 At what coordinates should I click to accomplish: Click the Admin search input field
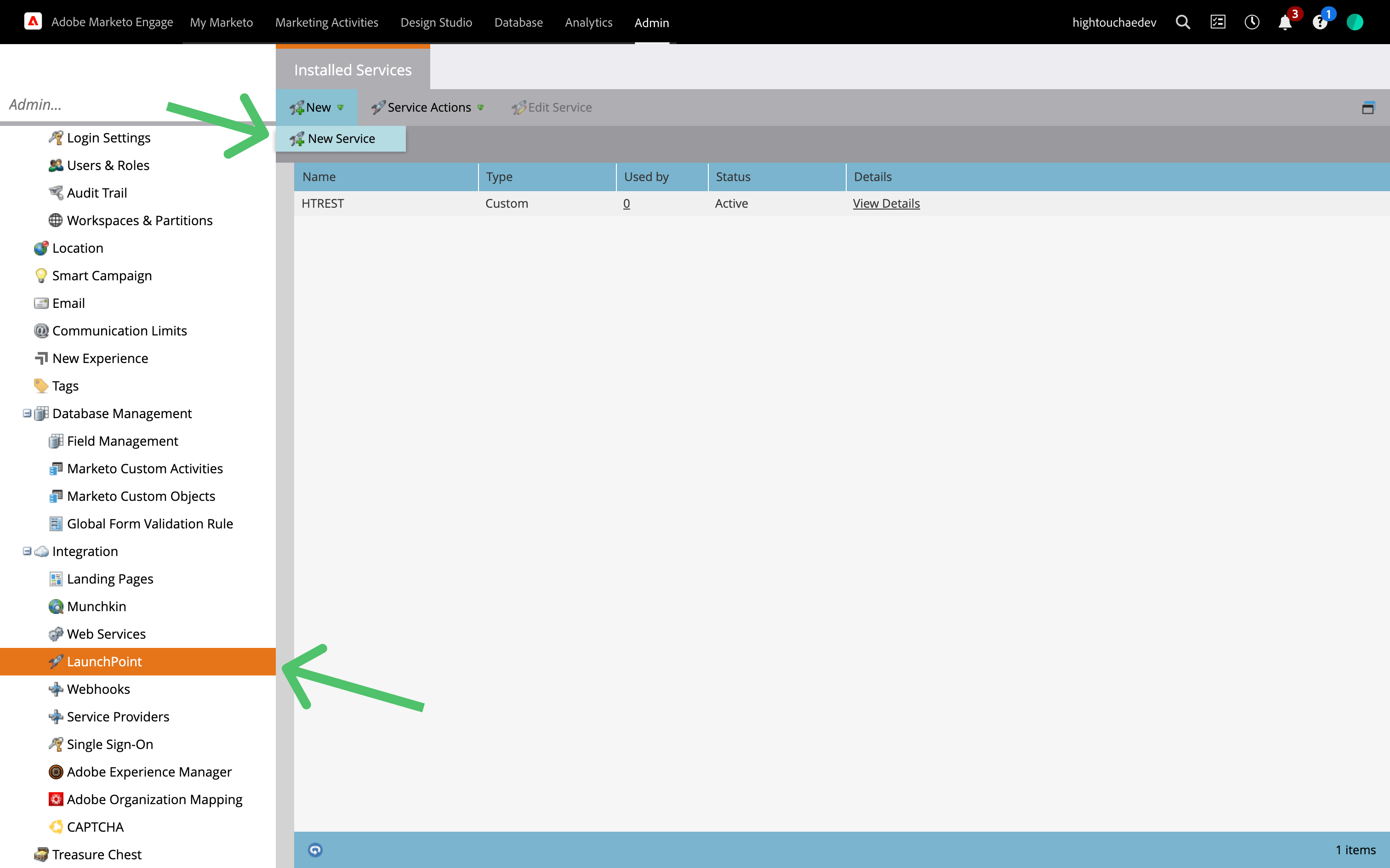[138, 104]
